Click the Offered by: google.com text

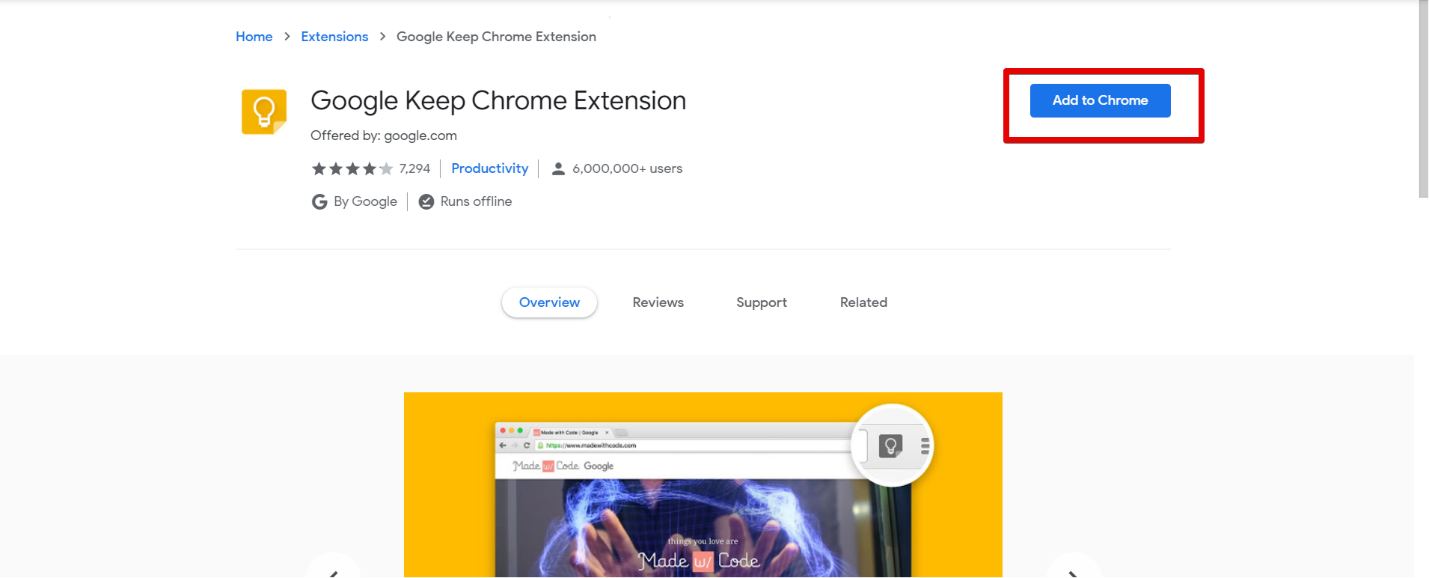point(383,135)
